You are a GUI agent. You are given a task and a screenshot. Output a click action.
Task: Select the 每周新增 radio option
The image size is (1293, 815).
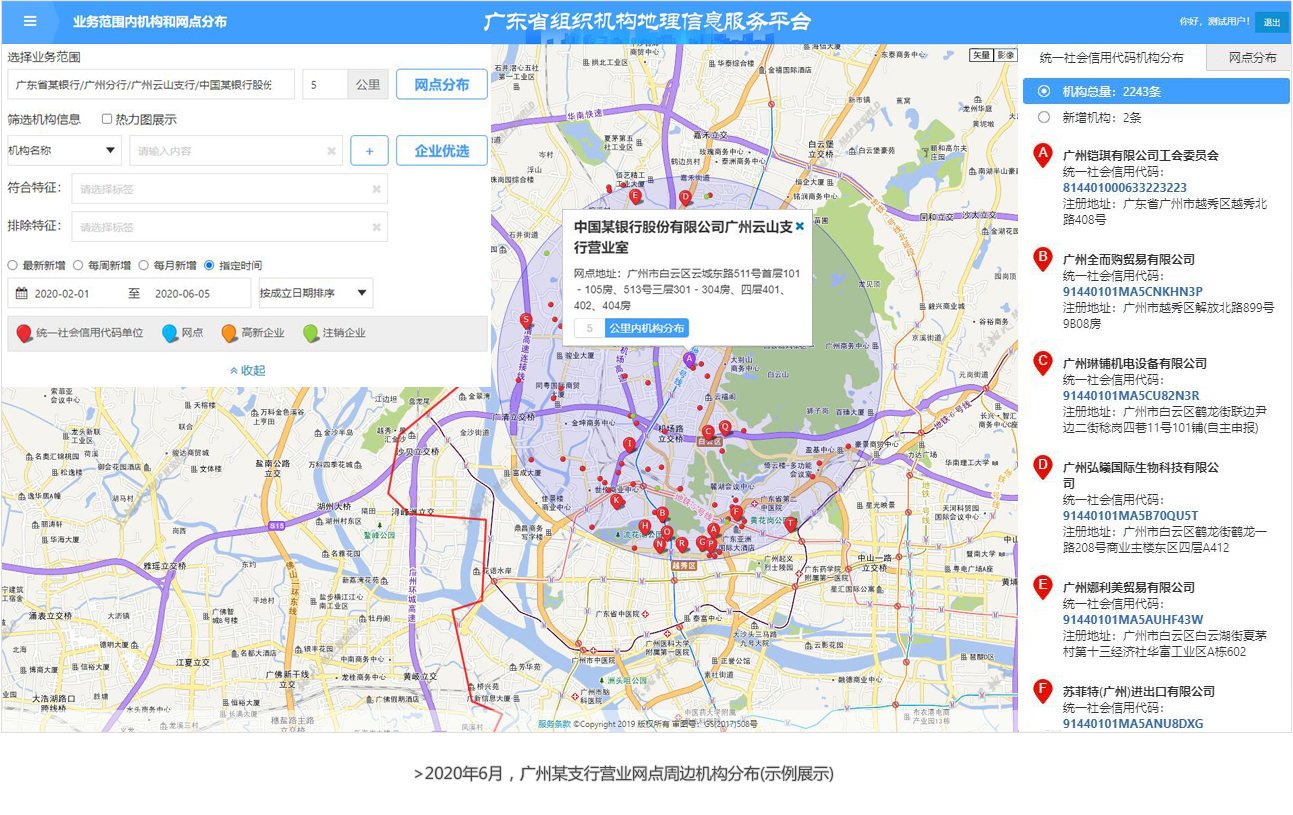[x=78, y=265]
